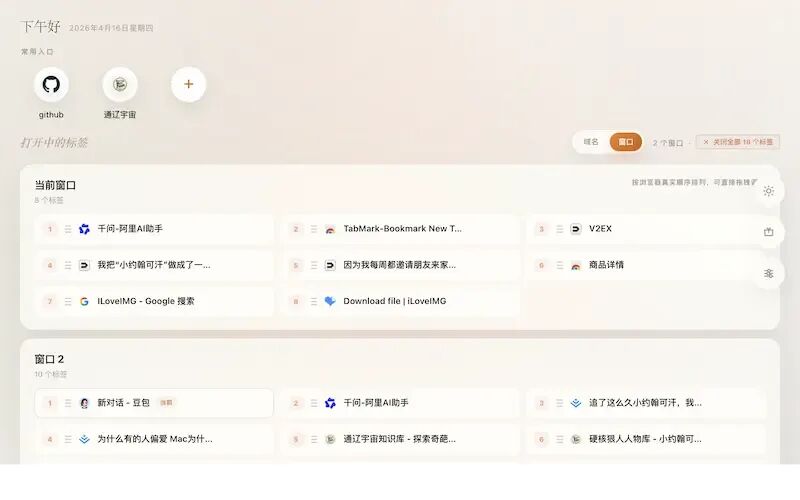Click the 商品详情 tab favicon
The image size is (800, 500).
tap(576, 265)
